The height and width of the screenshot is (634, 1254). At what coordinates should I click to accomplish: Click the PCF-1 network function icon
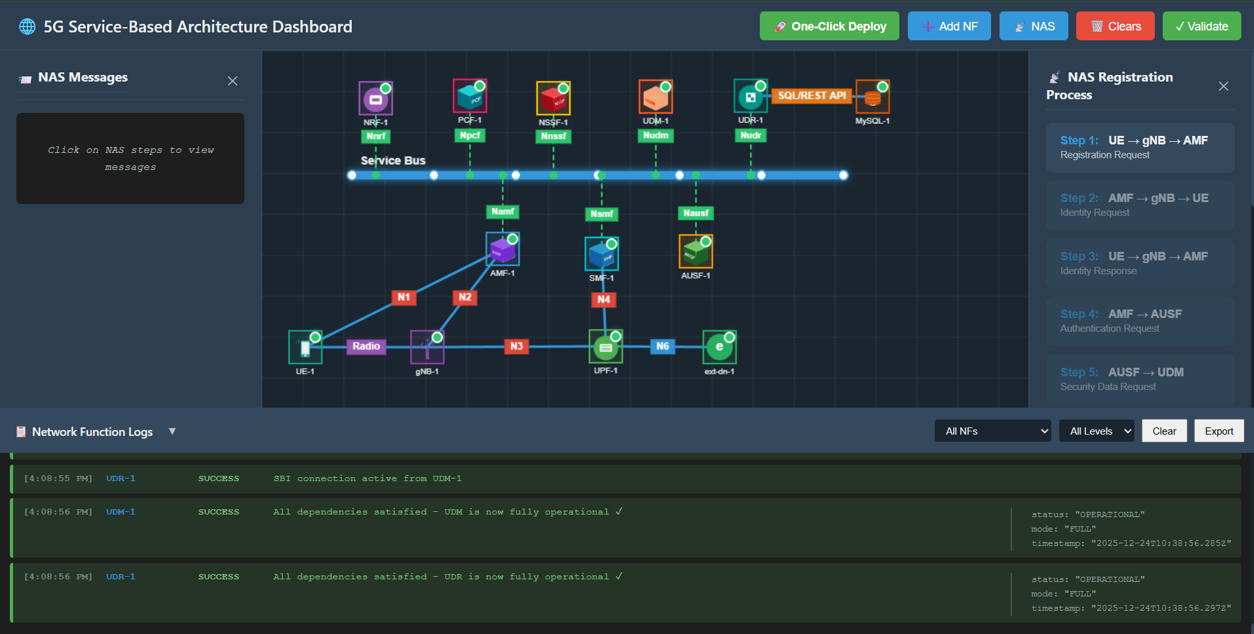pos(469,97)
